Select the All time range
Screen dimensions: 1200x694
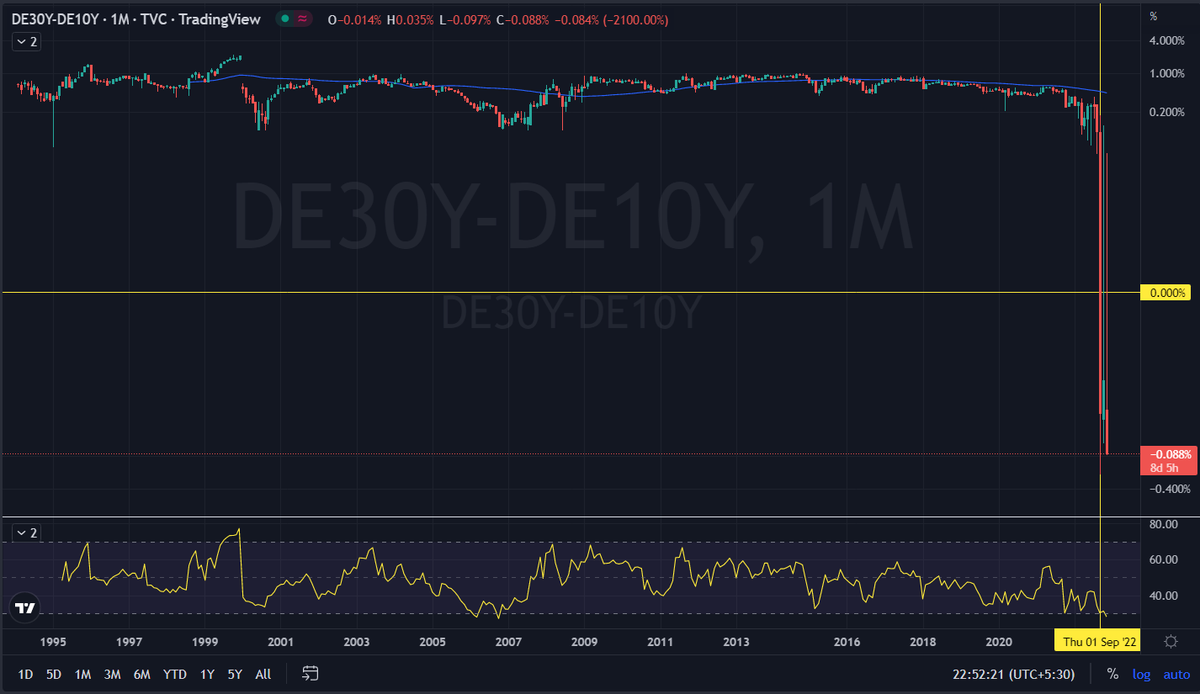[263, 674]
